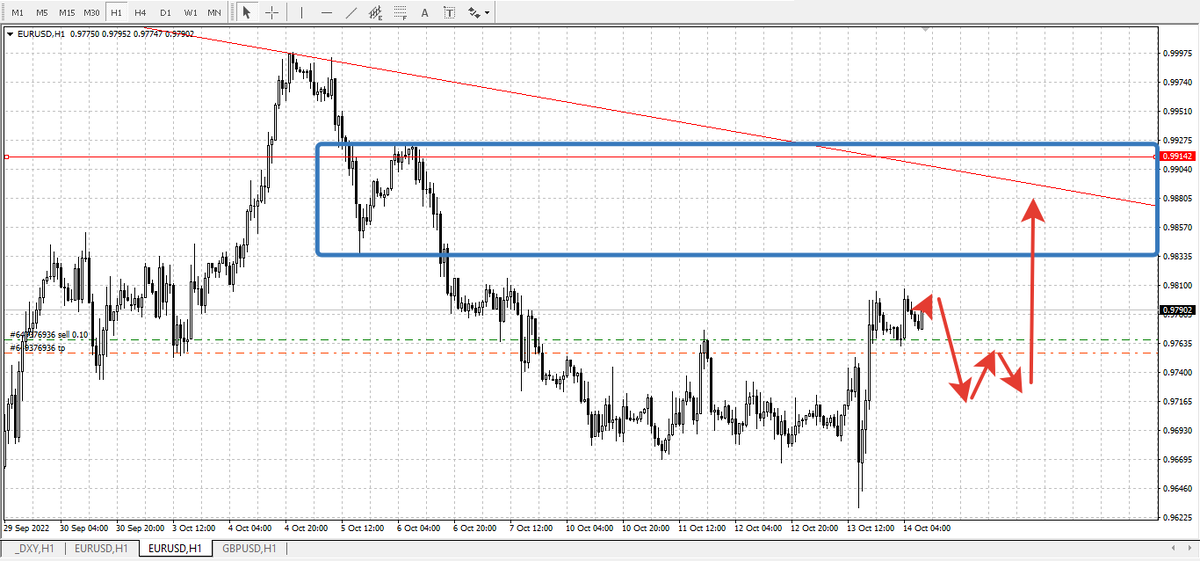Image resolution: width=1200 pixels, height=561 pixels.
Task: Switch chart to M1 timeframe
Action: (x=16, y=13)
